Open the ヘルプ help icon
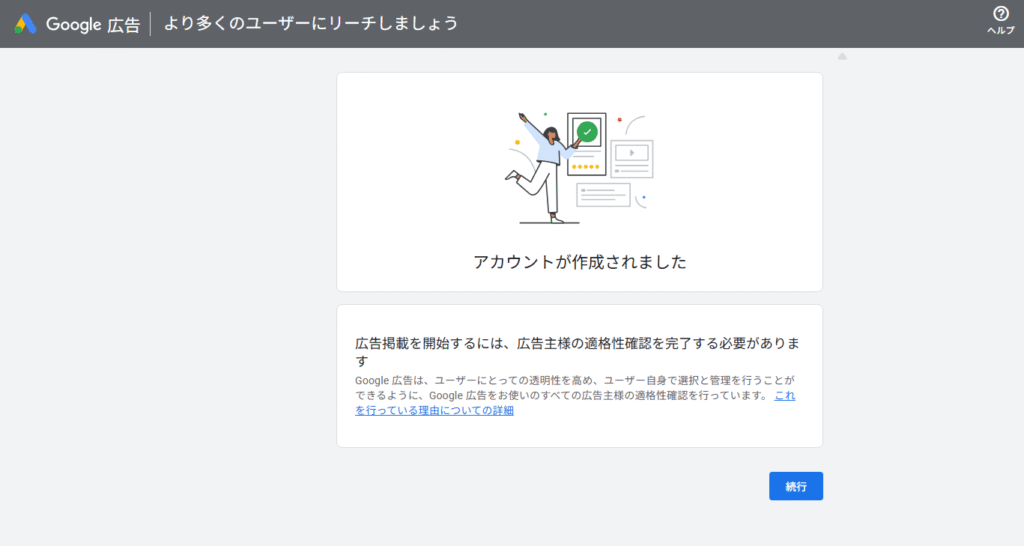The width and height of the screenshot is (1024, 546). pyautogui.click(x=1000, y=20)
